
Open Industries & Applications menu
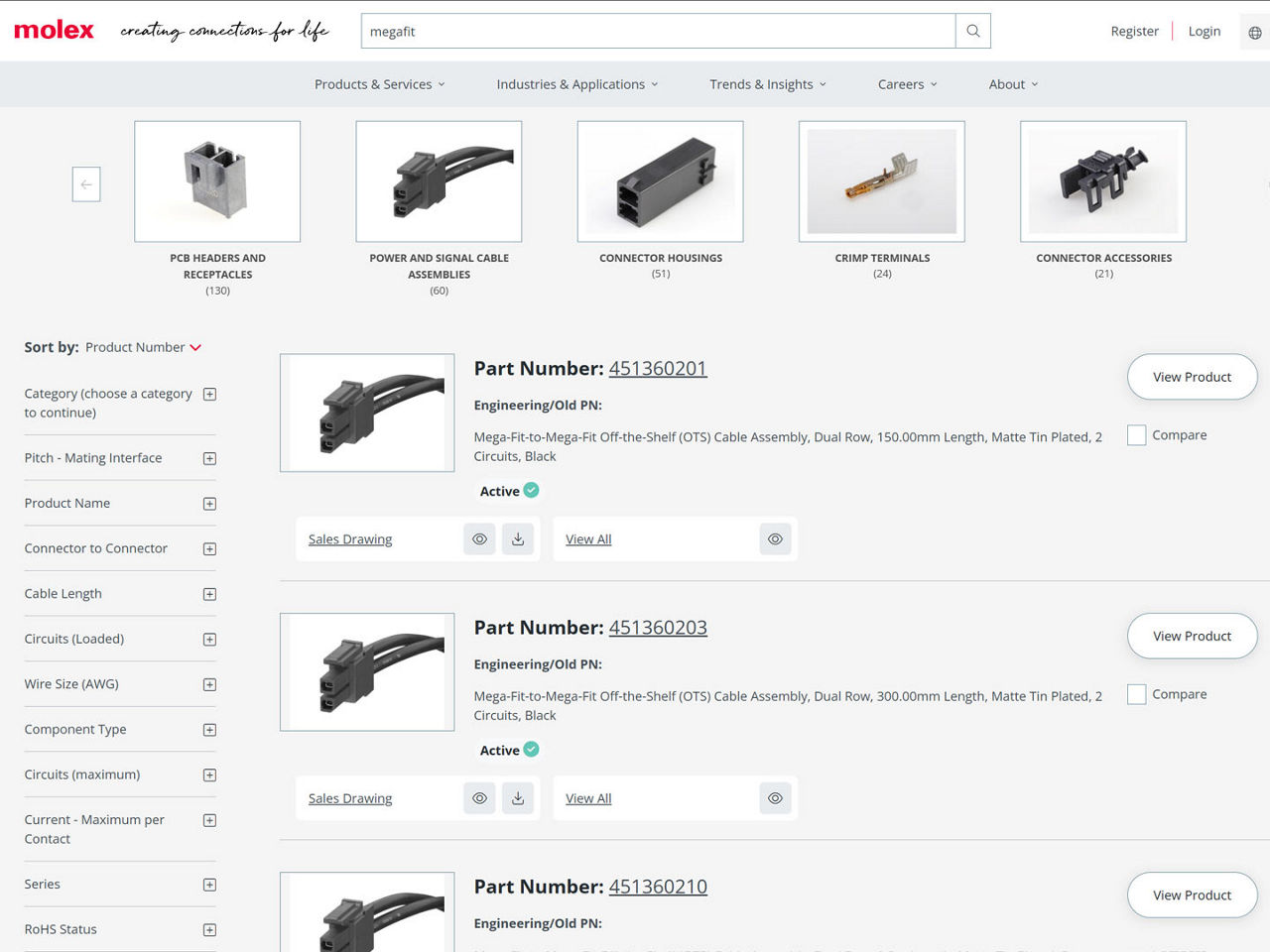577,84
